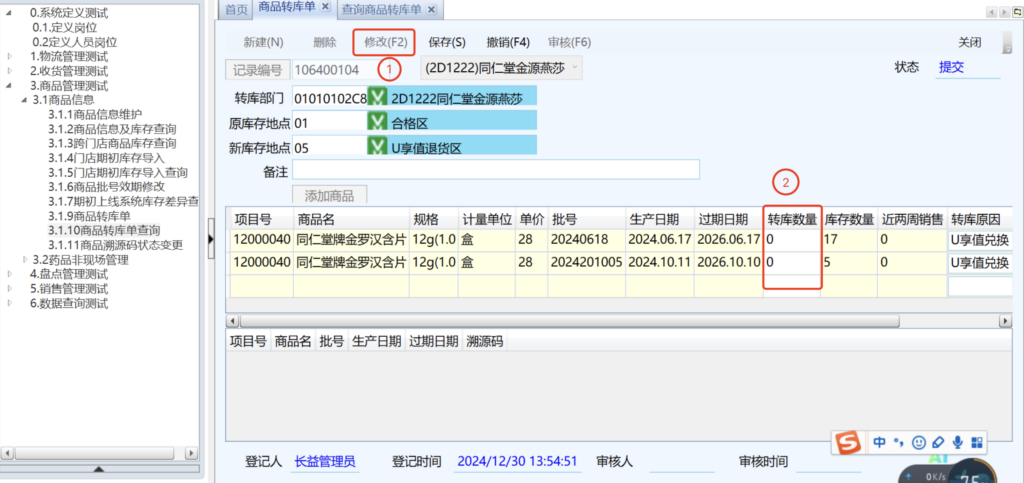Open lookup icon beside 原库存地点 field
This screenshot has width=1024, height=483.
click(377, 121)
